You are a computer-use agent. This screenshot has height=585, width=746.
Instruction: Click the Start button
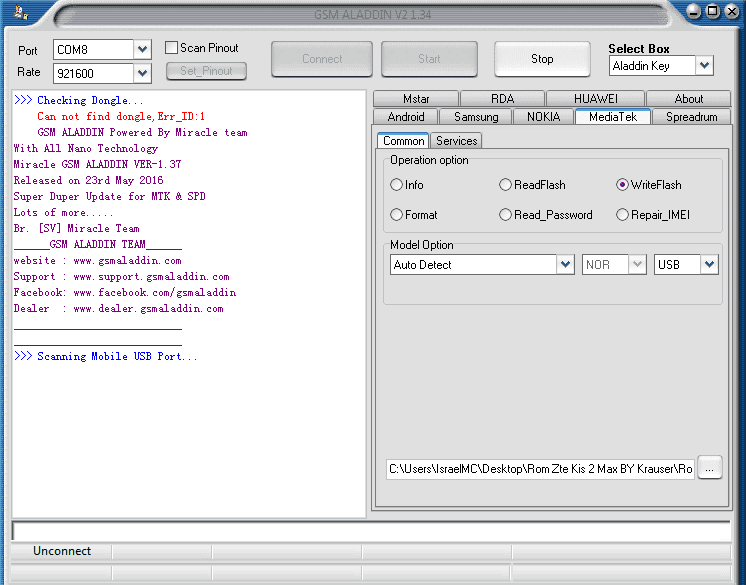coord(429,59)
